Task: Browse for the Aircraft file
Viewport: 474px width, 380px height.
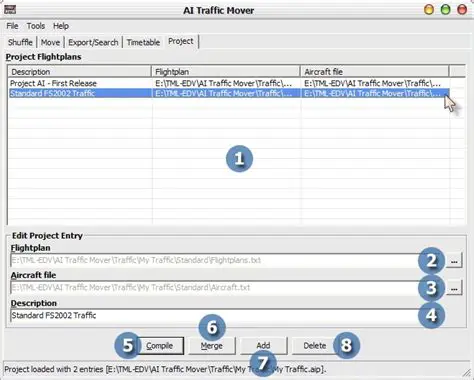Action: click(x=454, y=288)
